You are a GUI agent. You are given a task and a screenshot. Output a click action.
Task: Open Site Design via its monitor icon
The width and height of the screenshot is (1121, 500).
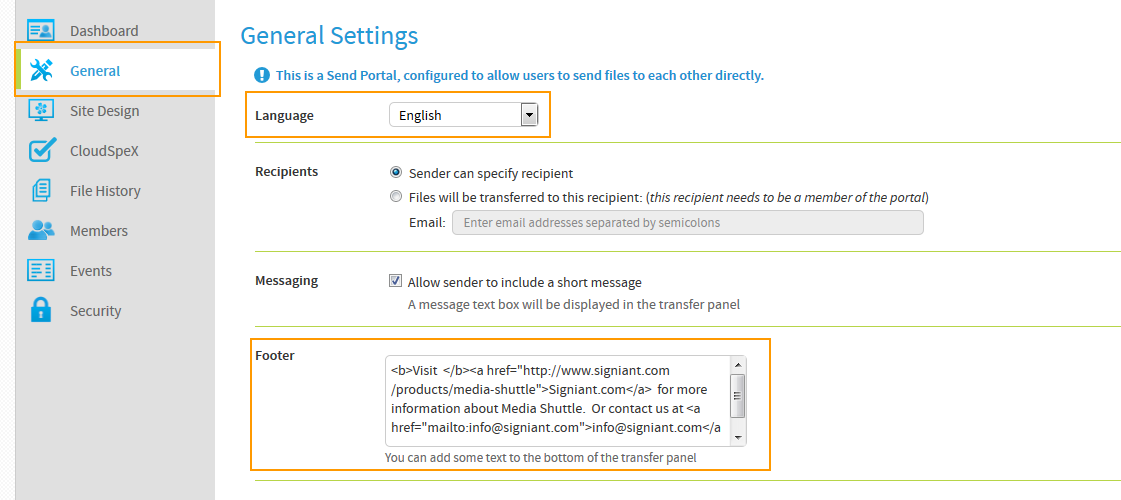[41, 111]
